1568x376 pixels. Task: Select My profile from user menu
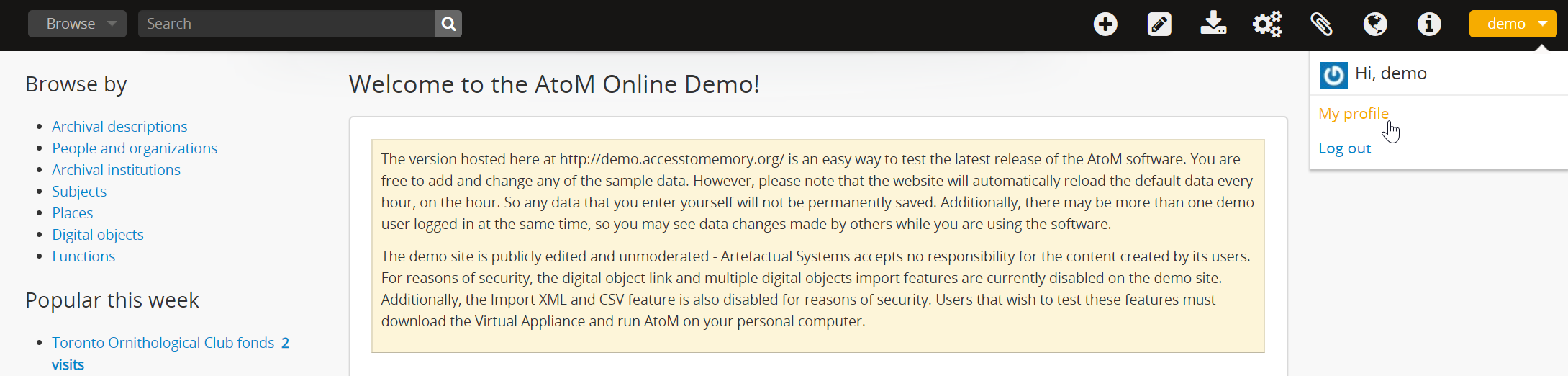click(1353, 114)
